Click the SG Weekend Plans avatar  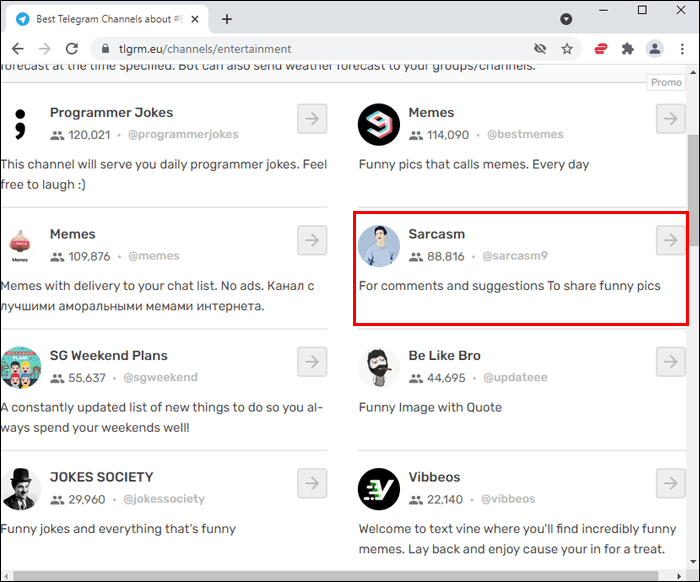coord(21,367)
